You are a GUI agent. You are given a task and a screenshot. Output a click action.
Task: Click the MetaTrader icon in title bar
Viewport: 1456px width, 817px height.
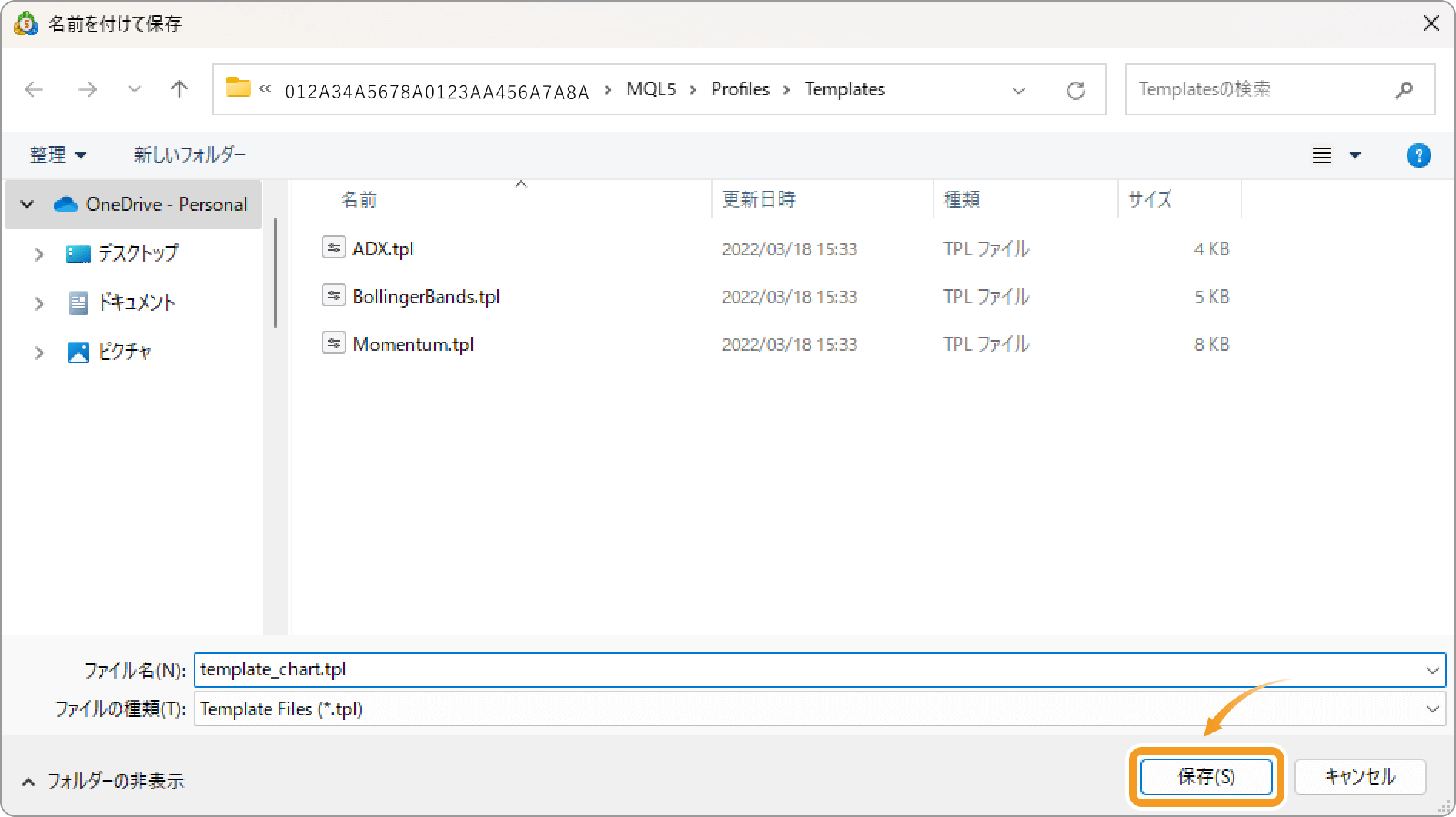(x=25, y=23)
